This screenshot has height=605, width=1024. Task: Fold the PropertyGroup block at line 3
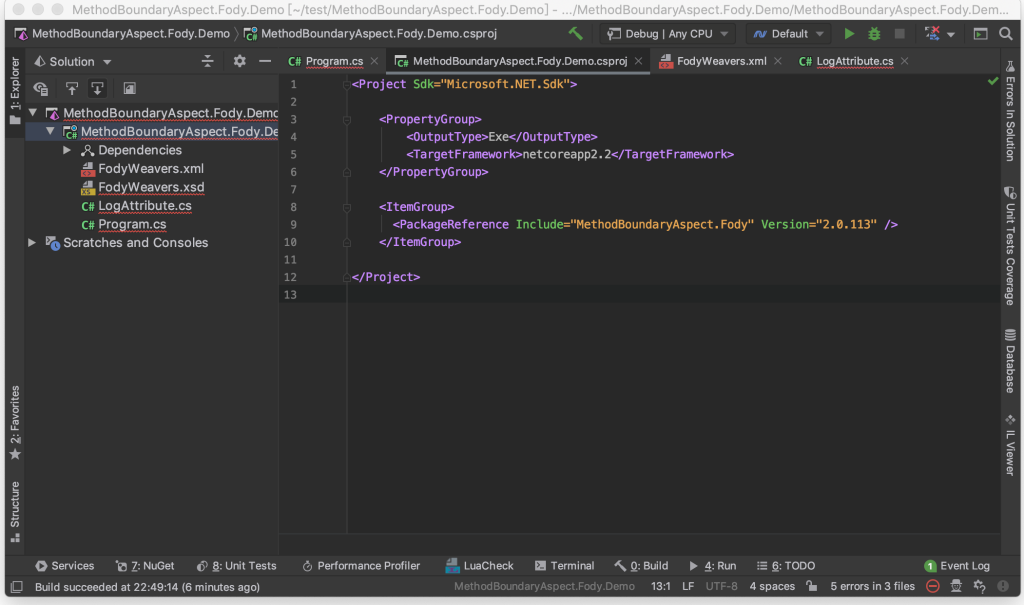click(347, 120)
